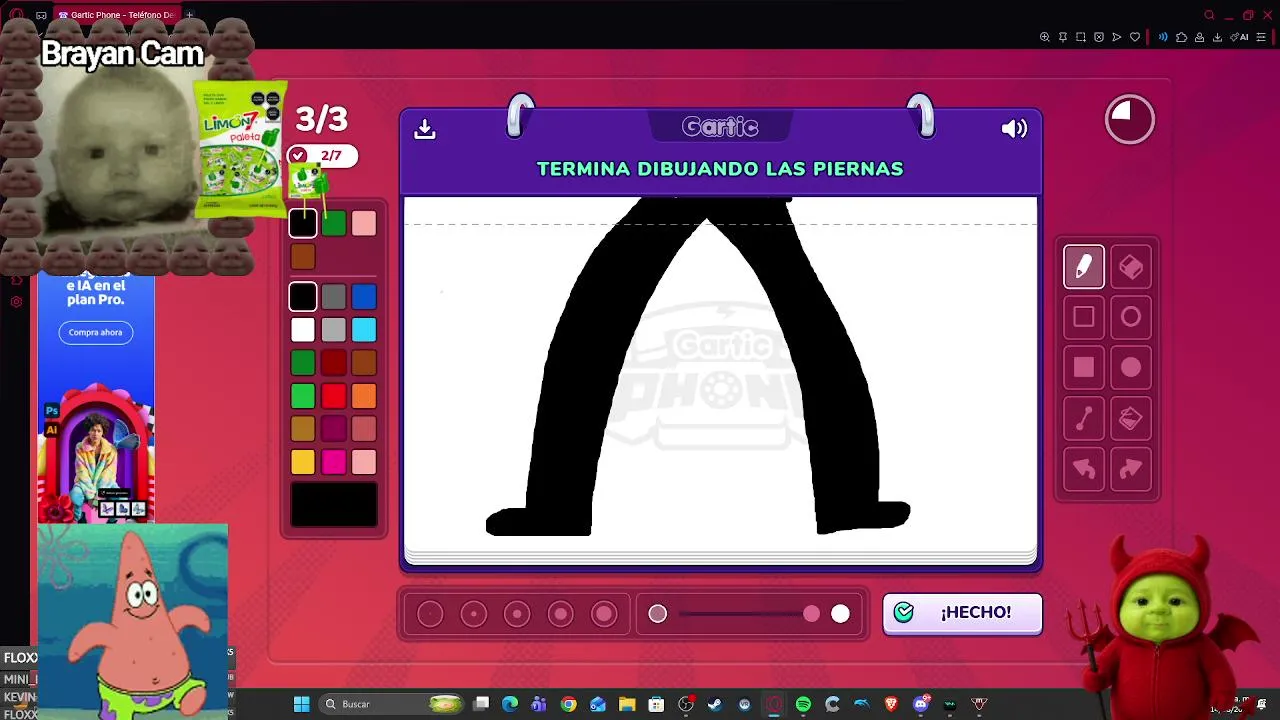Viewport: 1280px width, 720px height.
Task: Select the eraser tool
Action: (1131, 267)
